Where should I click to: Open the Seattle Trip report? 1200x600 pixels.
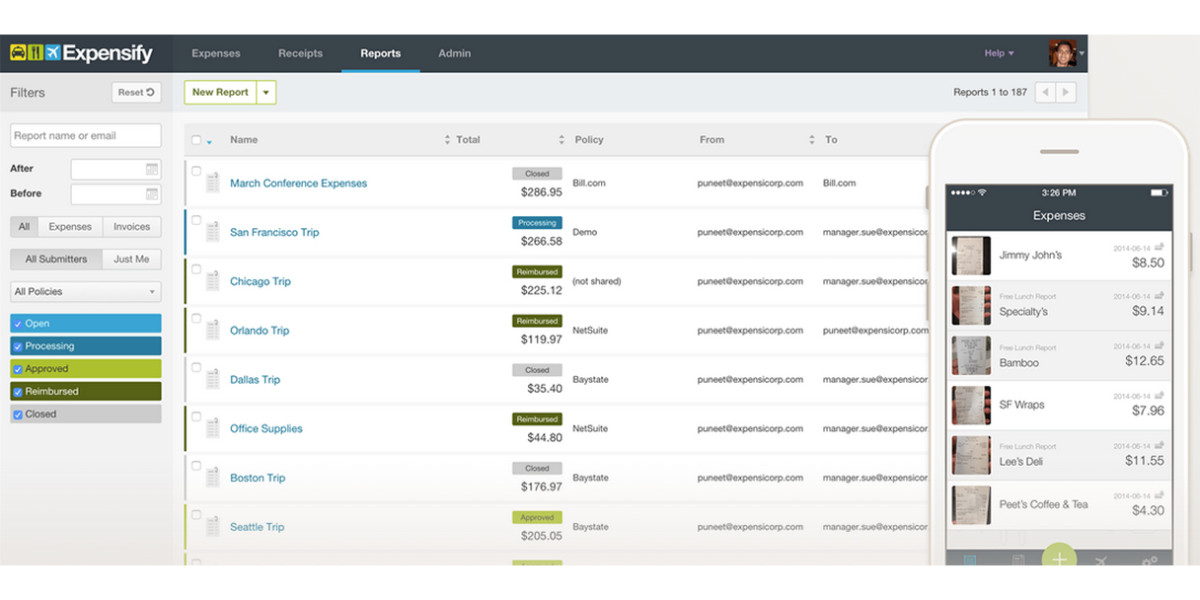257,527
